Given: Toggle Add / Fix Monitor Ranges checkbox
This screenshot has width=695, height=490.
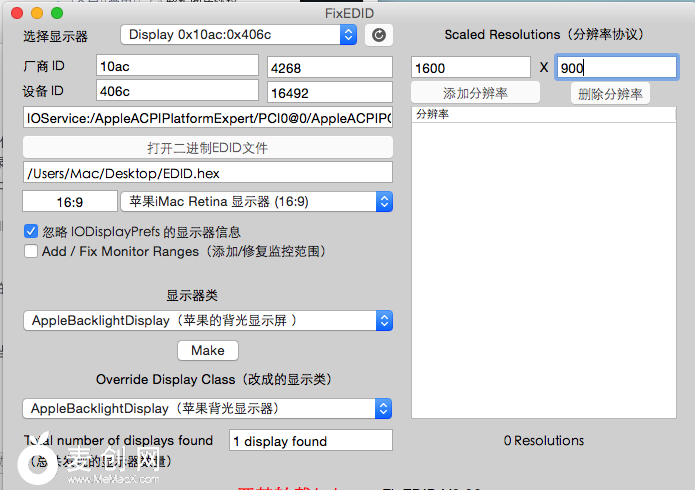Looking at the screenshot, I should [x=31, y=252].
